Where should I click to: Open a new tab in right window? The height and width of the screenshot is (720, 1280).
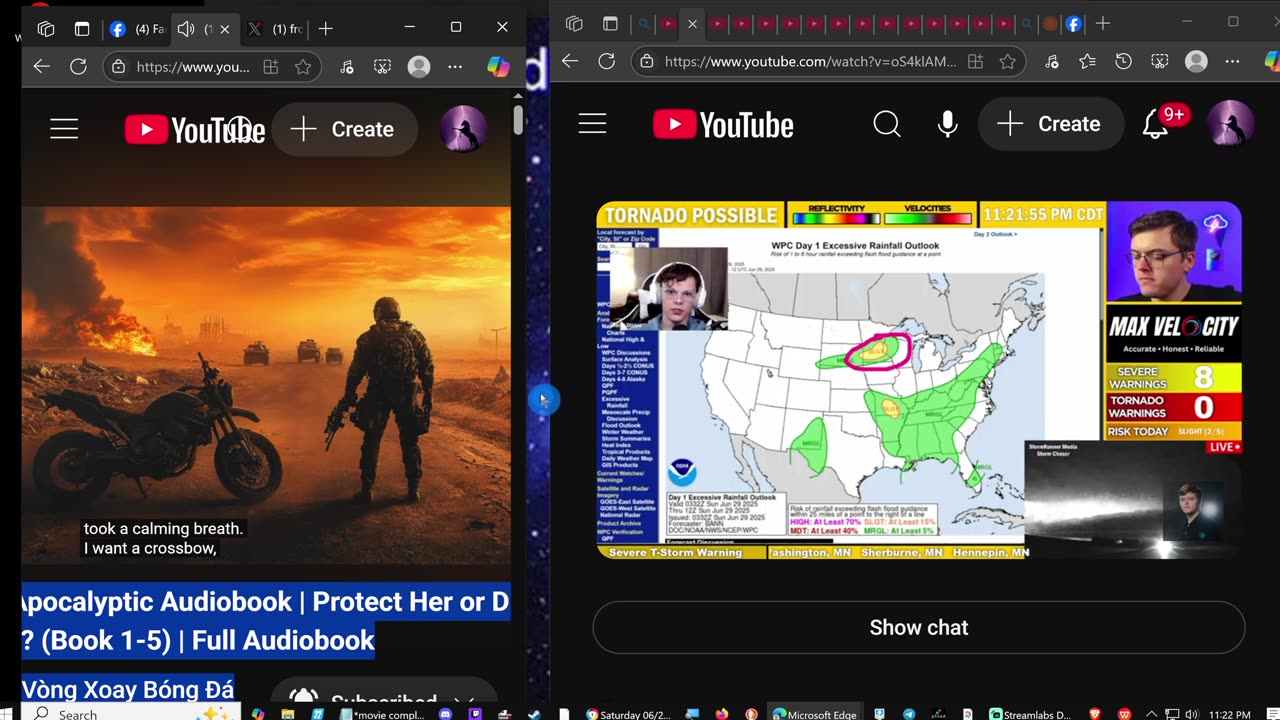(x=1103, y=23)
